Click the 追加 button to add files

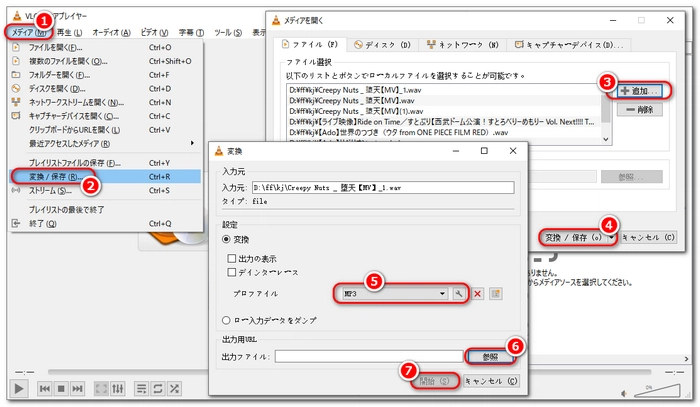click(640, 91)
